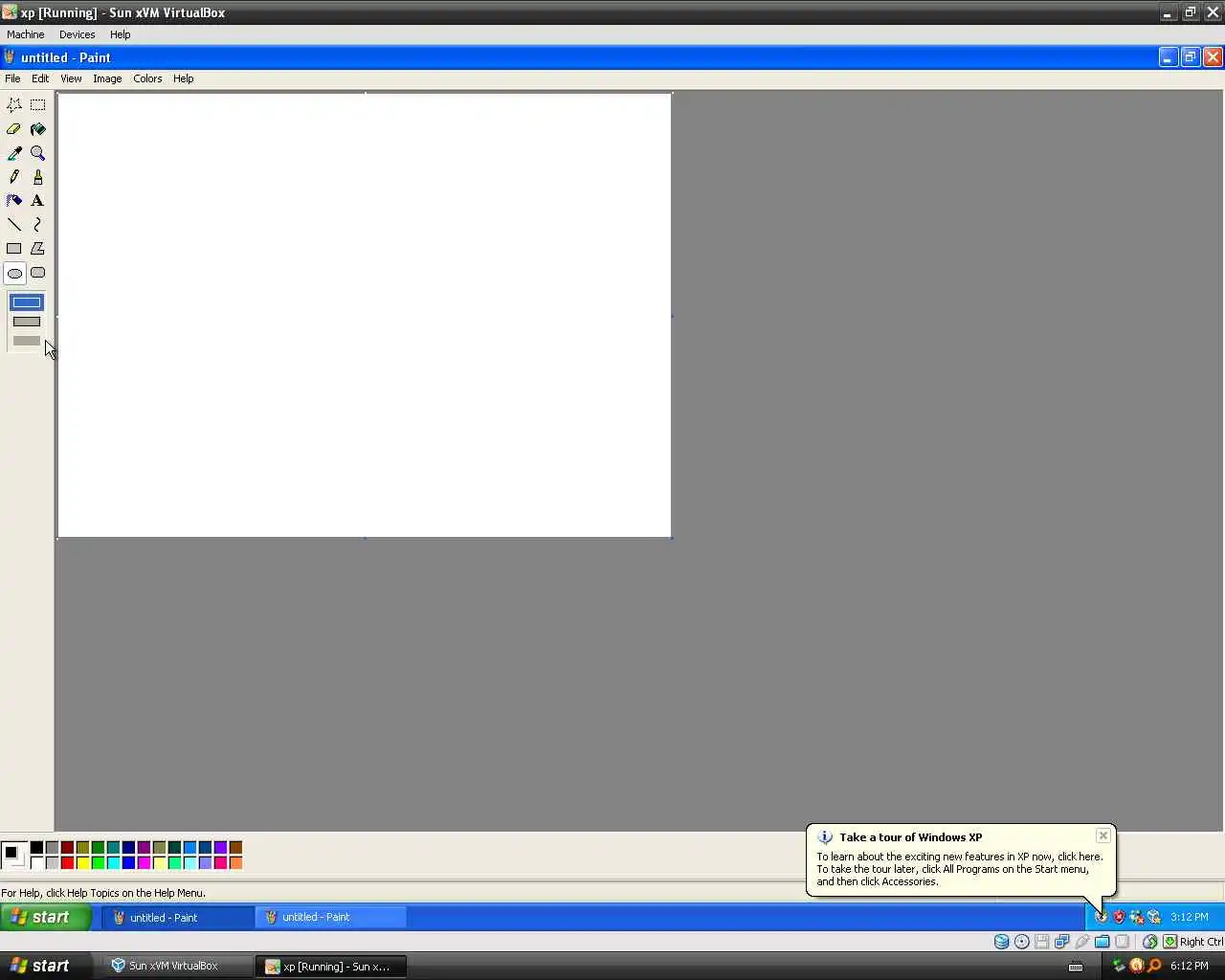Image resolution: width=1225 pixels, height=980 pixels.
Task: Open the View menu in Paint
Action: click(x=71, y=78)
